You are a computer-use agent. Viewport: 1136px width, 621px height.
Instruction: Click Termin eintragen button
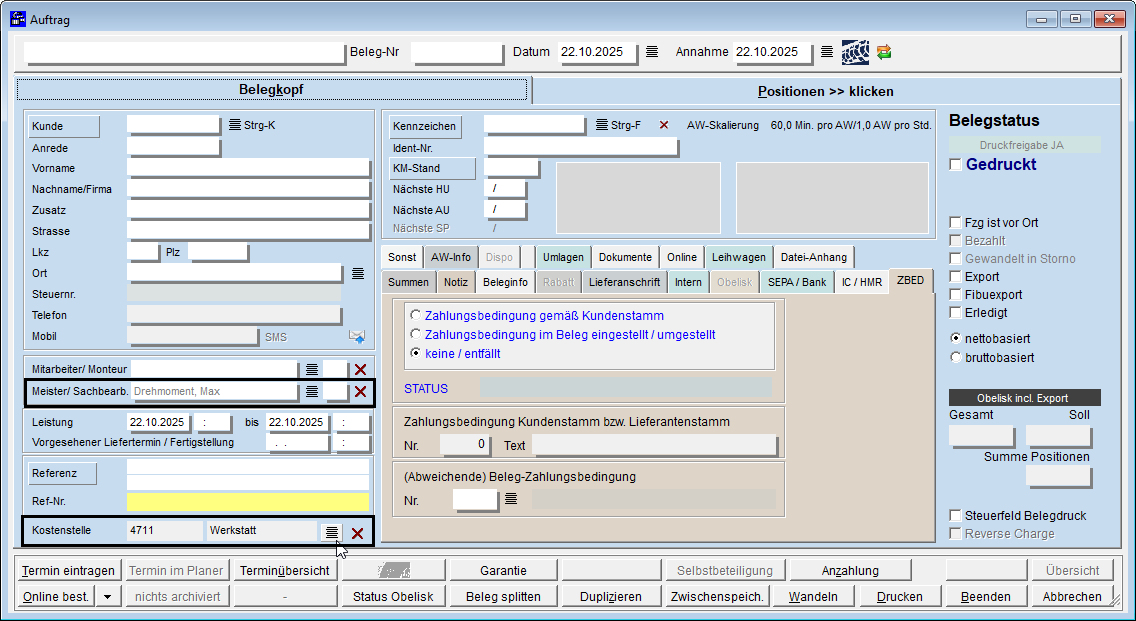coord(68,571)
